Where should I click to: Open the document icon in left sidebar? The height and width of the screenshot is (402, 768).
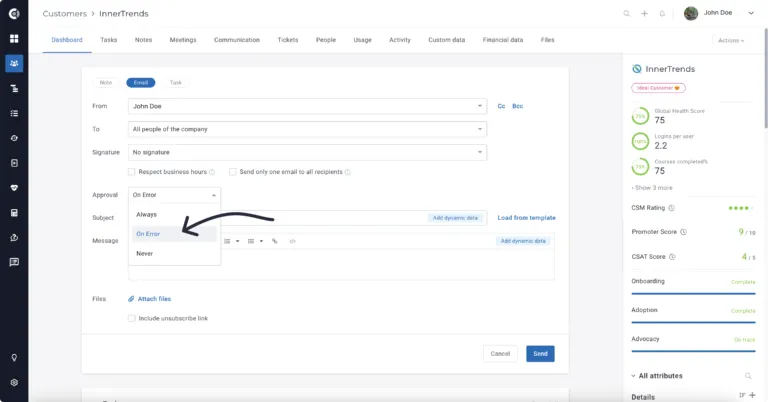[14, 163]
